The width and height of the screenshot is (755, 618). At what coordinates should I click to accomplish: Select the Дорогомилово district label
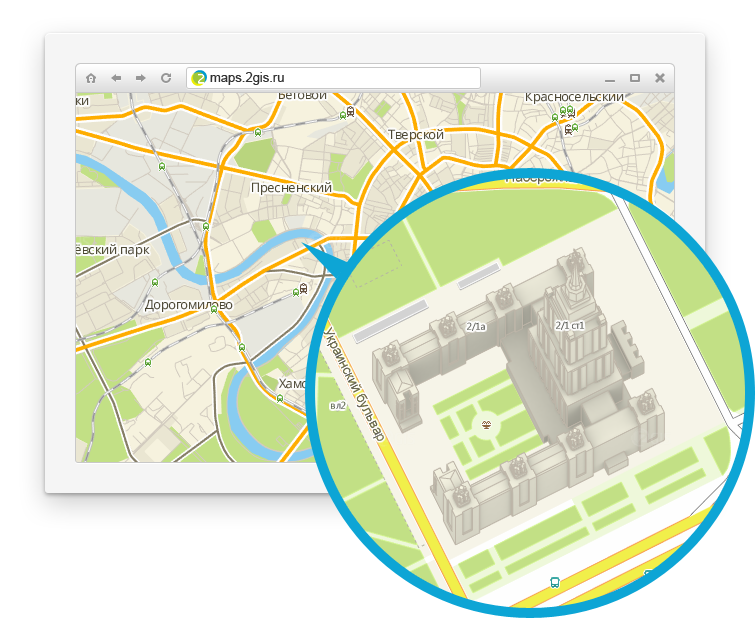[x=188, y=305]
